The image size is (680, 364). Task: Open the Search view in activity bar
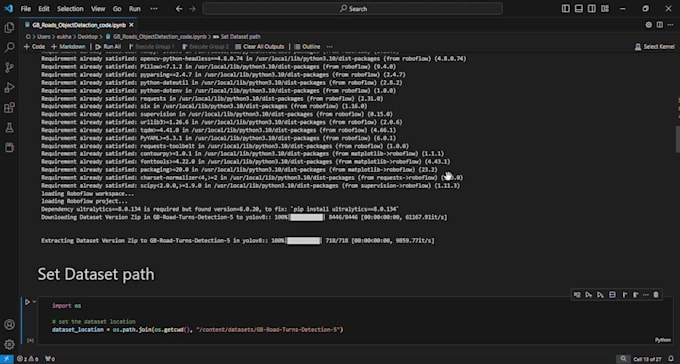pos(9,47)
